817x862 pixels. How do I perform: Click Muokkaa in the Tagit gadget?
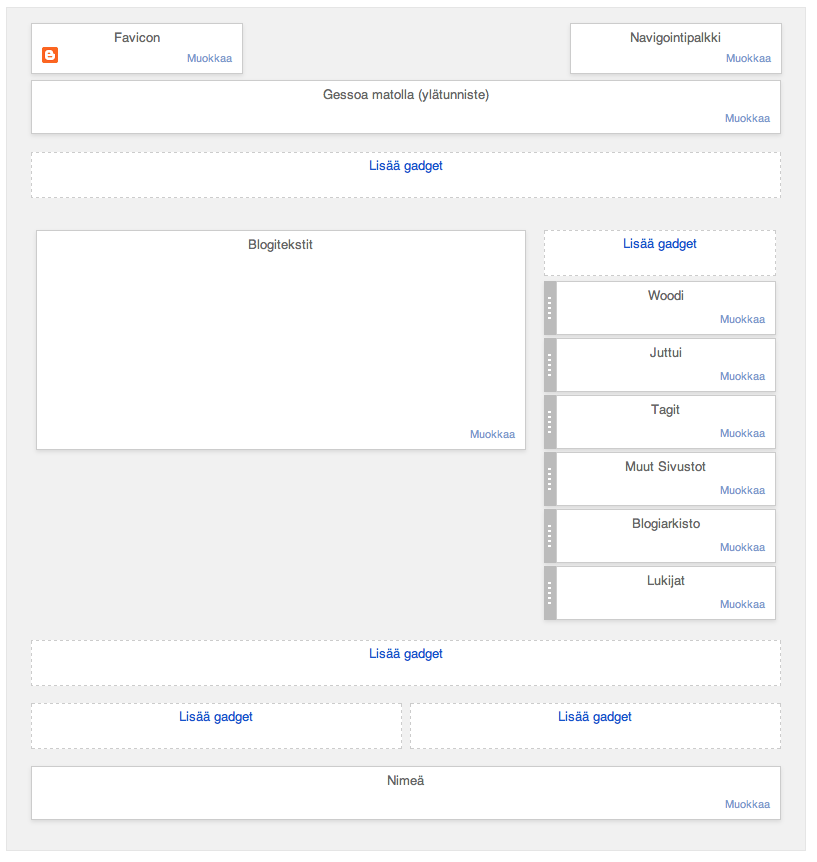click(x=742, y=433)
